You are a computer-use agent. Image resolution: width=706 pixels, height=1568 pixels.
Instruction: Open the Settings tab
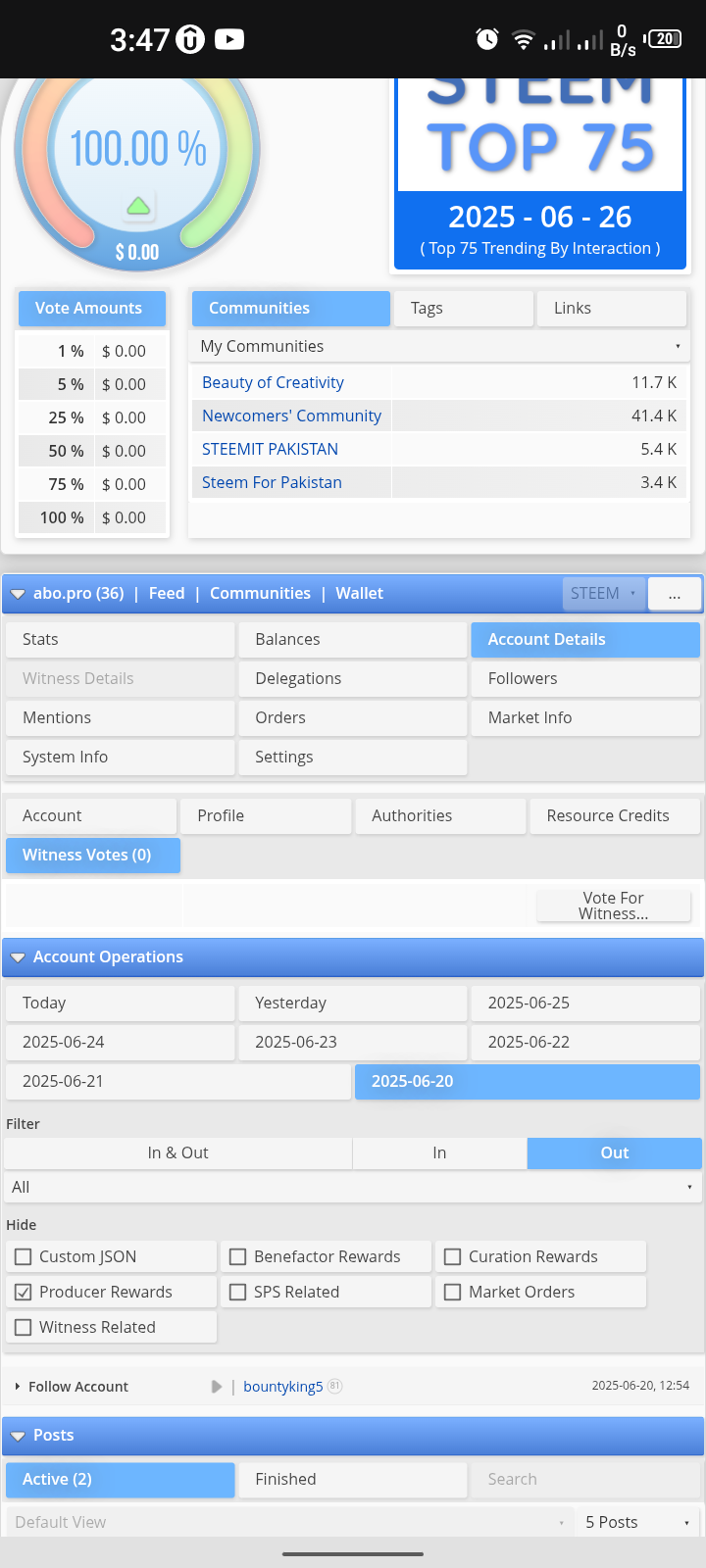(353, 757)
